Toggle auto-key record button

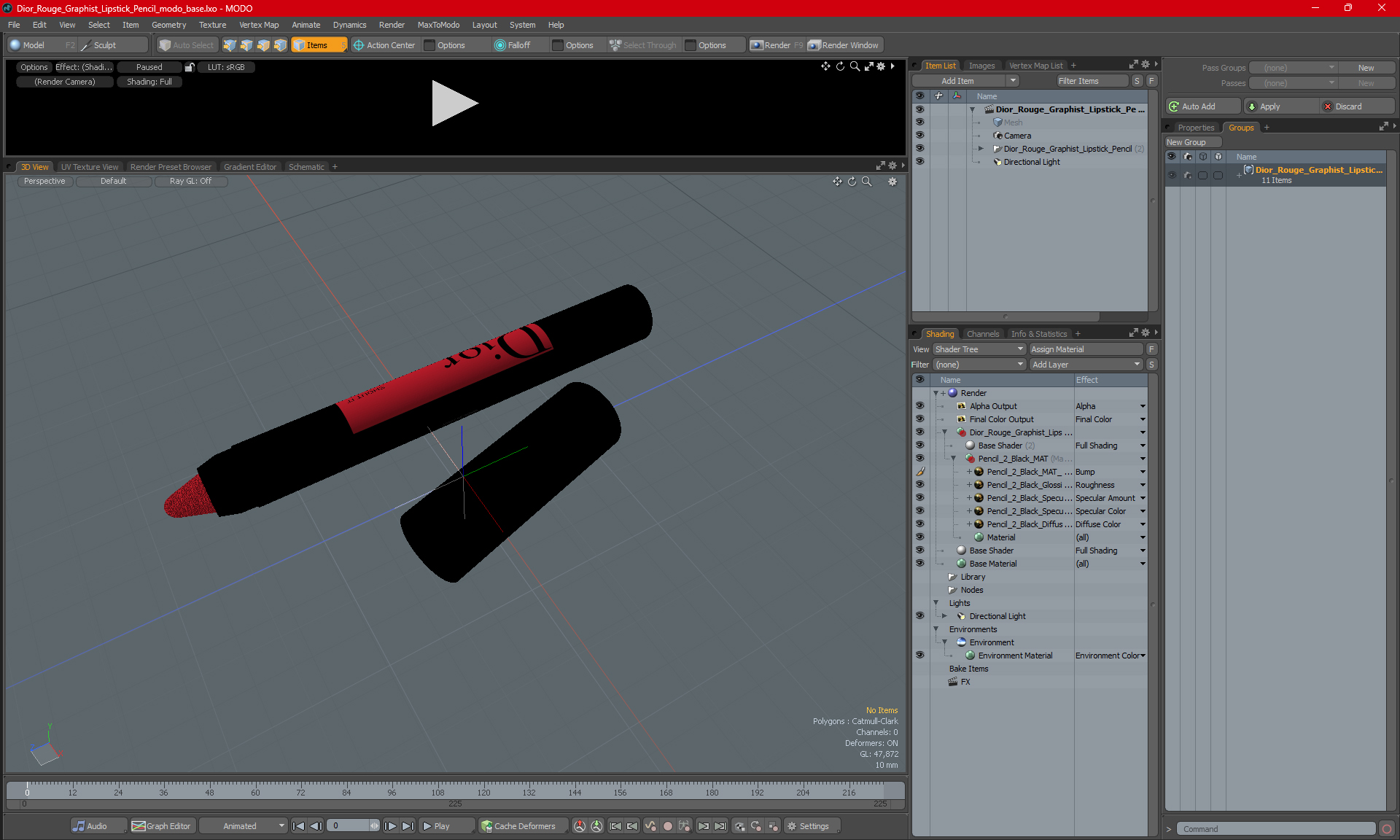click(667, 826)
